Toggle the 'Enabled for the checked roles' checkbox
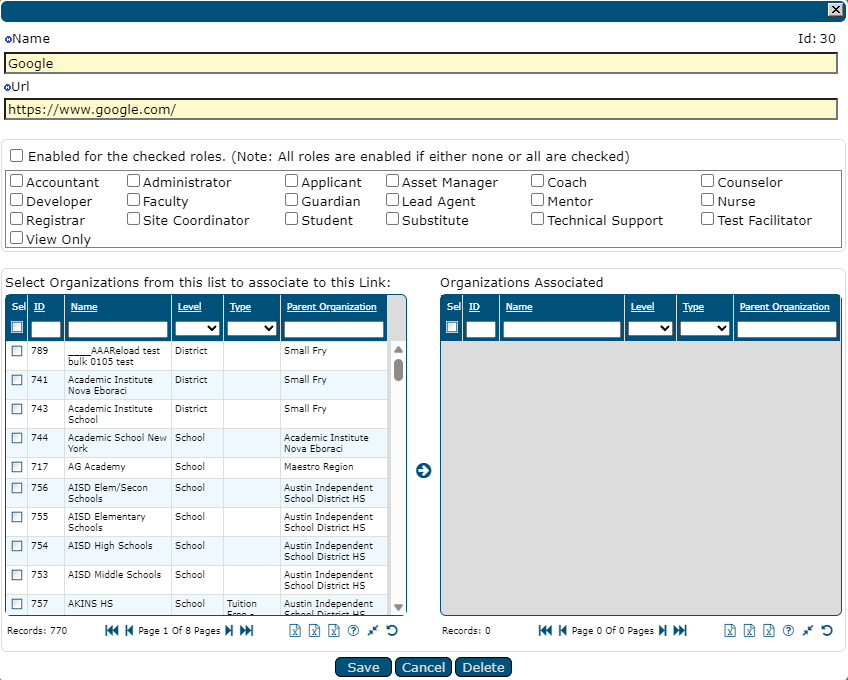This screenshot has width=848, height=680. [17, 156]
